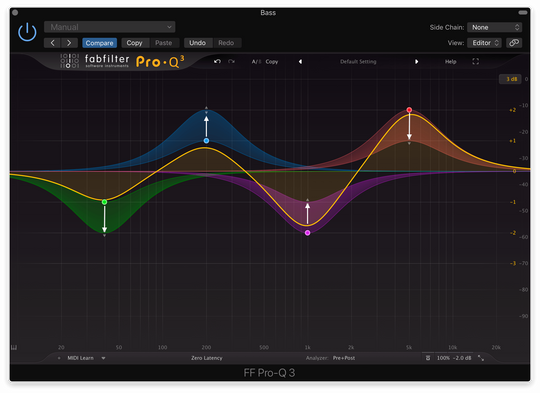Click the Bass window title

point(268,13)
